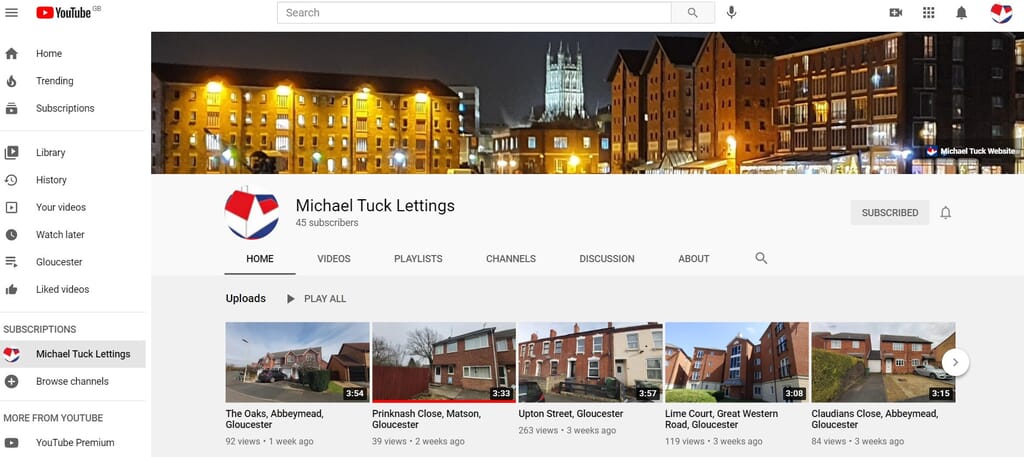Open Browse channels in sidebar
This screenshot has height=457, width=1024.
[x=72, y=381]
